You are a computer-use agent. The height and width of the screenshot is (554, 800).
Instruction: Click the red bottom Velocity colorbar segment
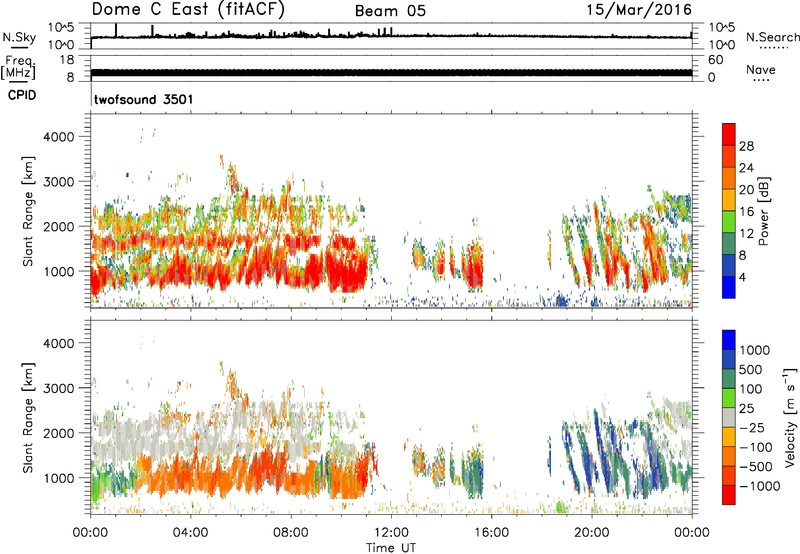(x=729, y=495)
